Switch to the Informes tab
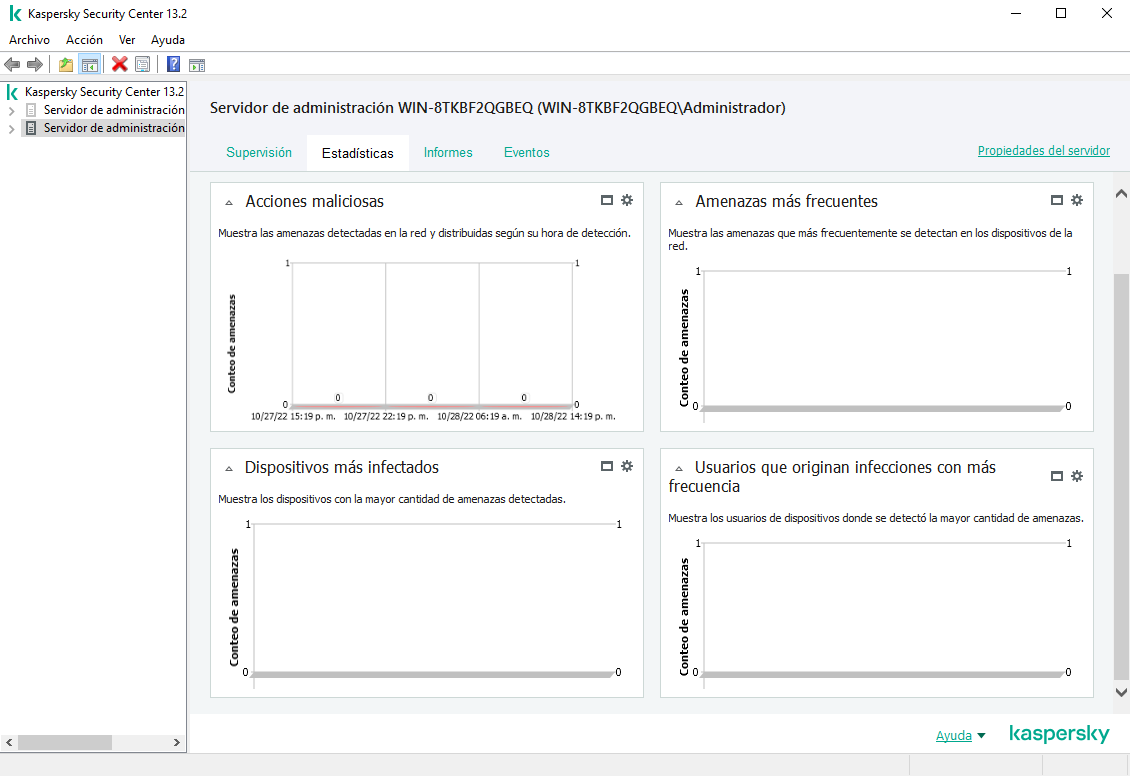 click(x=448, y=153)
